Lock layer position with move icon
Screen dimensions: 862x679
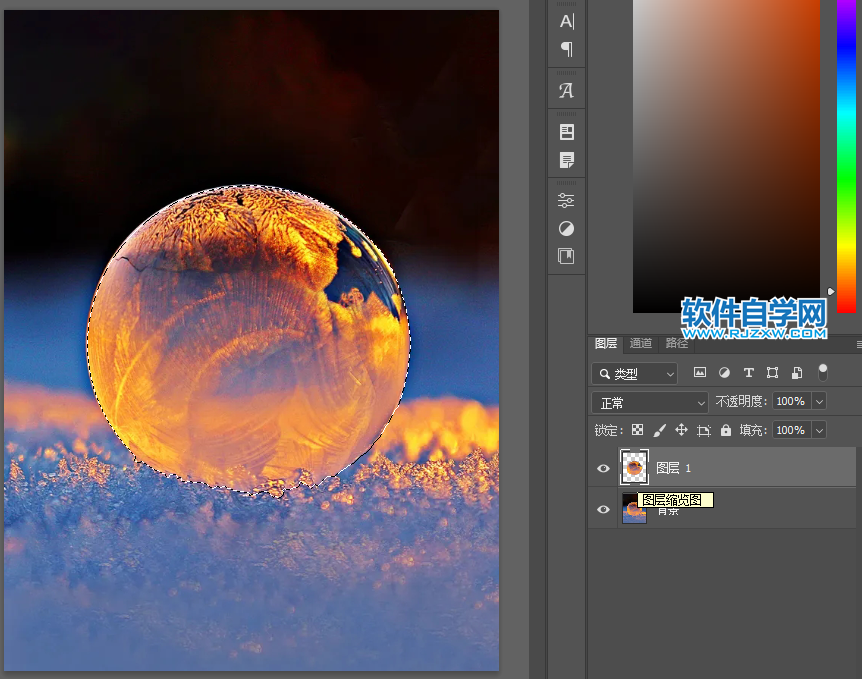pos(682,430)
